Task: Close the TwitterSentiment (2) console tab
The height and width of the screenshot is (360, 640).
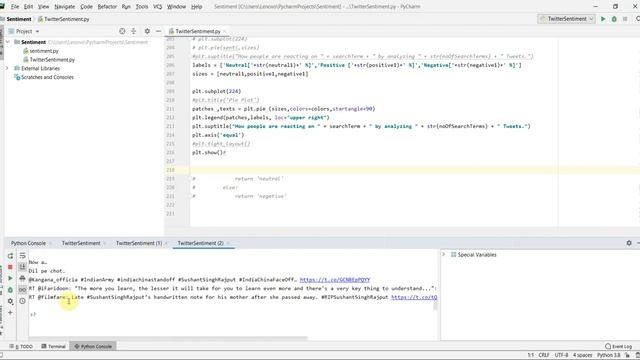Action: click(x=229, y=243)
